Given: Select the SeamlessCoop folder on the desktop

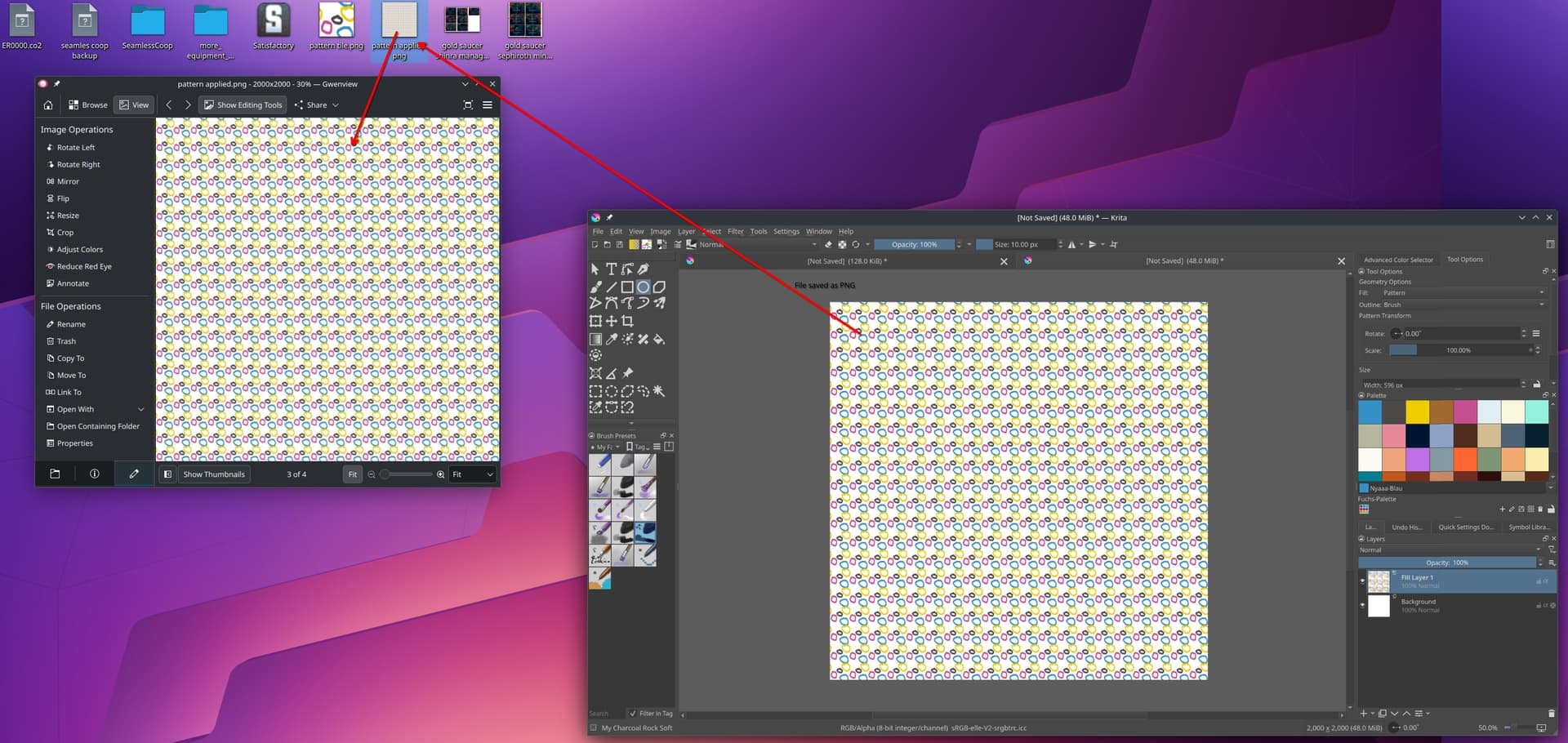Looking at the screenshot, I should (x=148, y=27).
